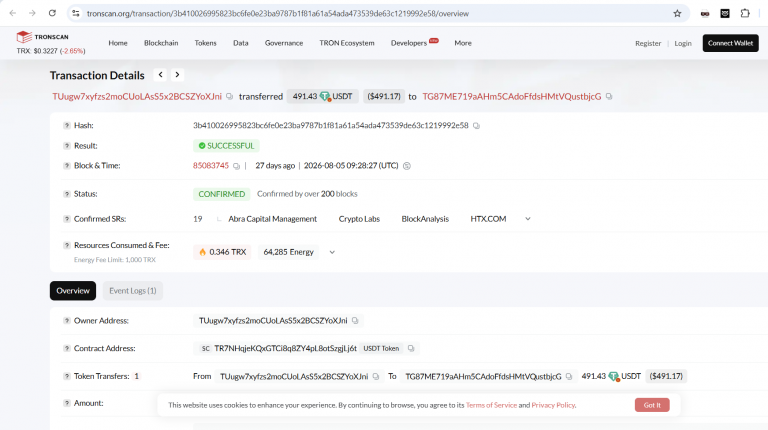Click the USDT token badge in the headline

tap(323, 96)
